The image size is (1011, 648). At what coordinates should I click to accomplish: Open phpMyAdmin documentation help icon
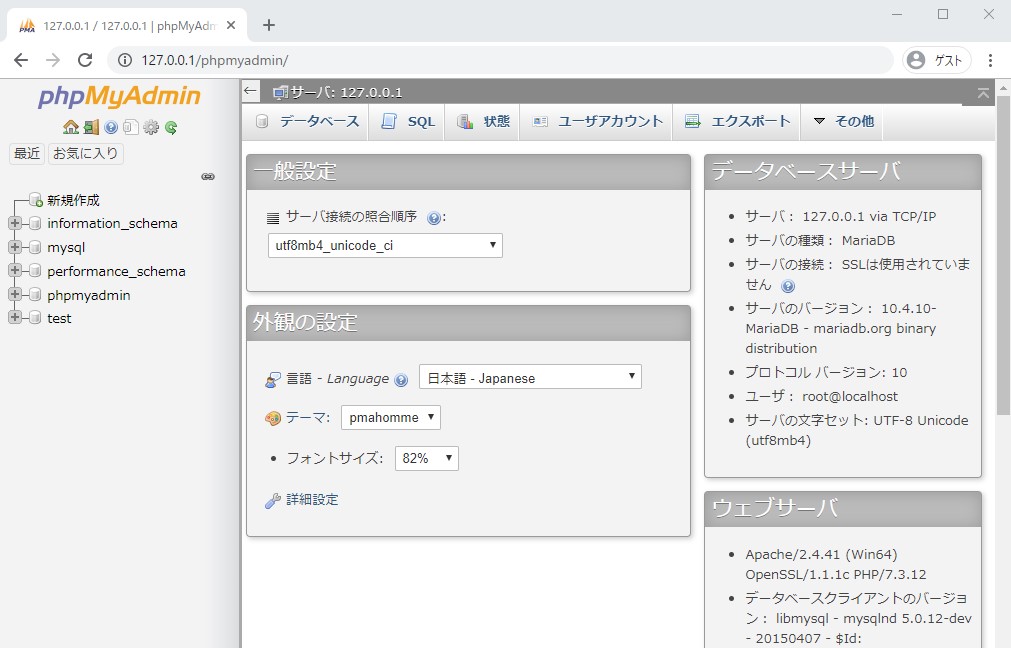(x=111, y=127)
